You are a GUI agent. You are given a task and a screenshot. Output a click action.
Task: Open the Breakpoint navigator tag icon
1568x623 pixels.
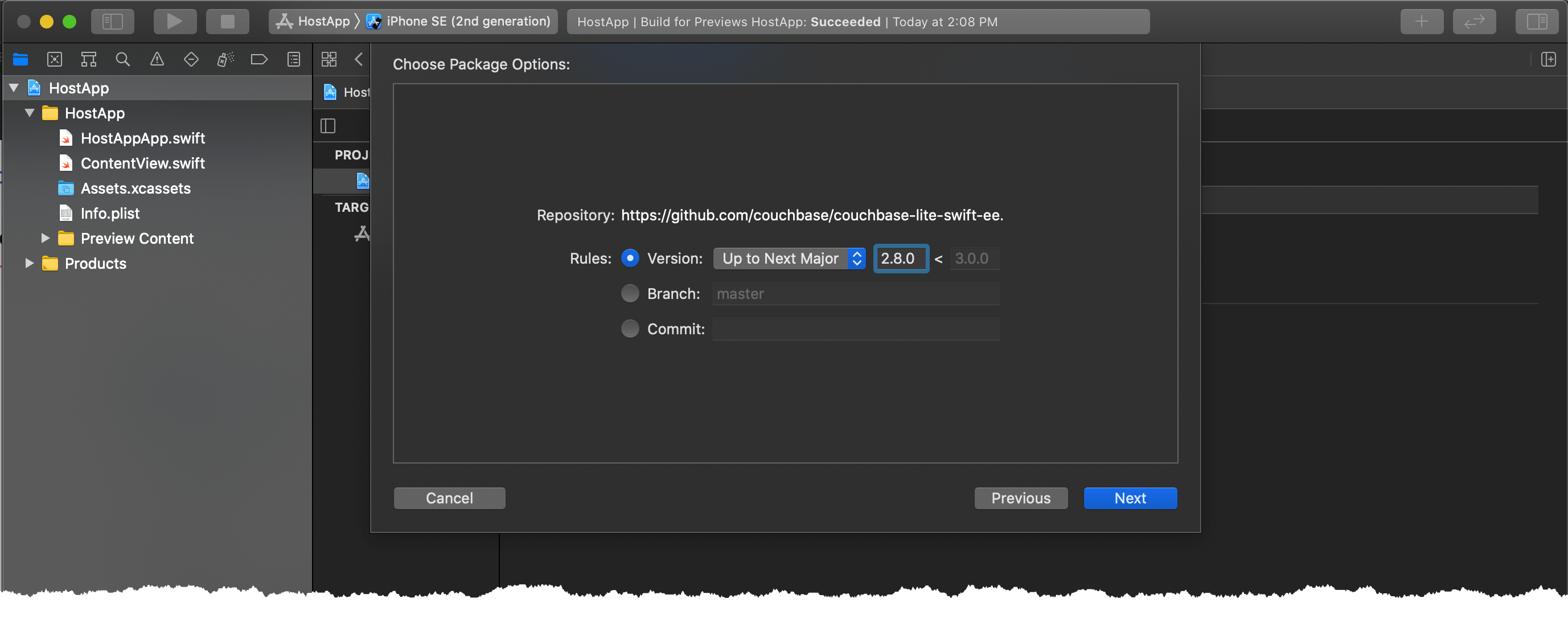point(258,59)
